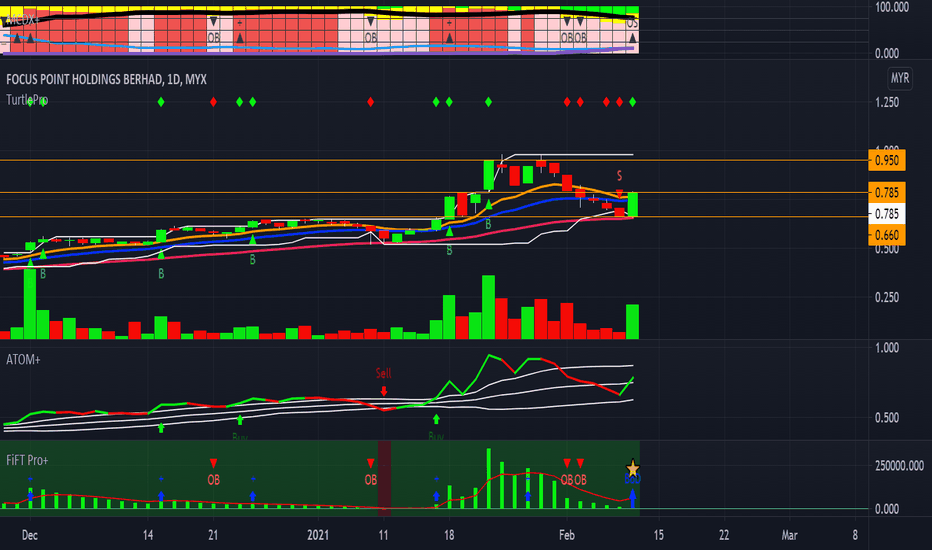Click the tallest green volume bar in late January
The image size is (932, 550).
tap(489, 307)
